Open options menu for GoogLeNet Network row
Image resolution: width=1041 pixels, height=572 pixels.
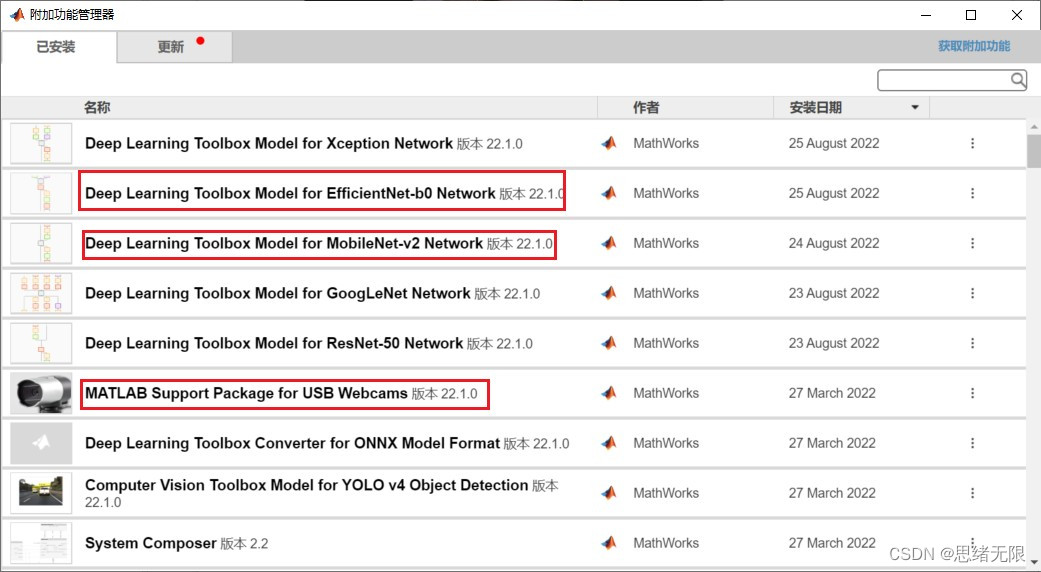tap(972, 293)
